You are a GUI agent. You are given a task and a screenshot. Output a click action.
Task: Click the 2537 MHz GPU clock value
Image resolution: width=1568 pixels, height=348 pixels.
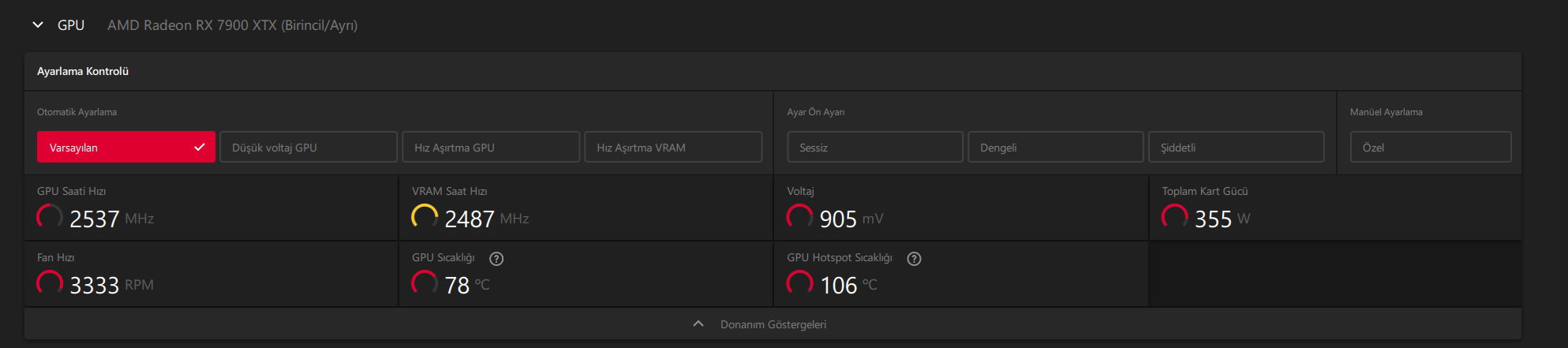pyautogui.click(x=111, y=219)
